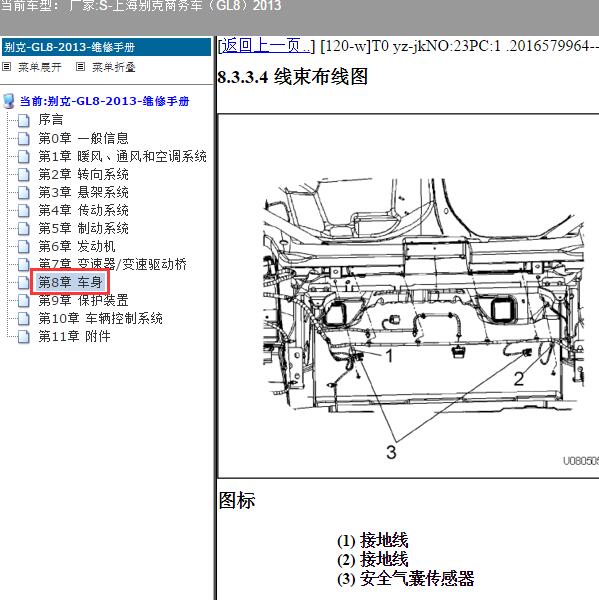Click the page icon beside 第6章 发动机
The height and width of the screenshot is (600, 599).
click(23, 246)
